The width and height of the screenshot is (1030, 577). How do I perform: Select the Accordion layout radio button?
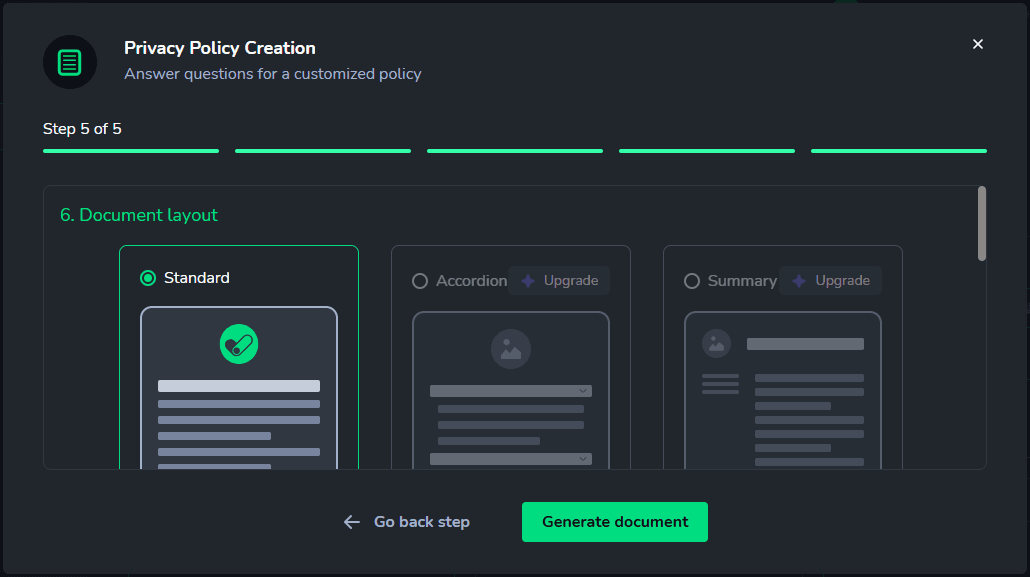point(420,281)
